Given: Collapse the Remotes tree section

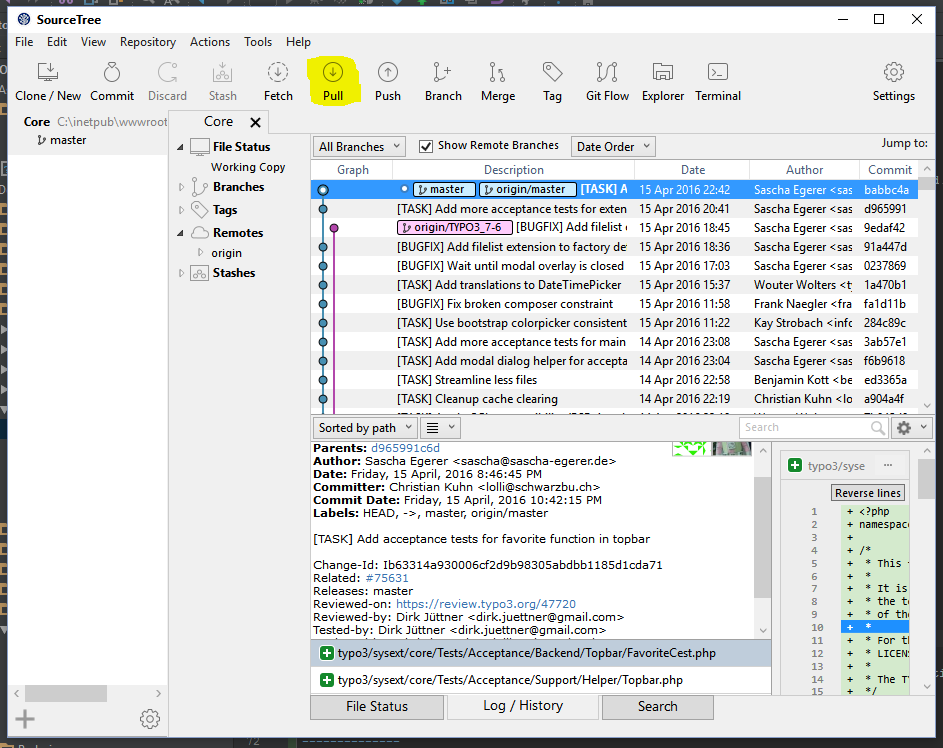Looking at the screenshot, I should [180, 233].
